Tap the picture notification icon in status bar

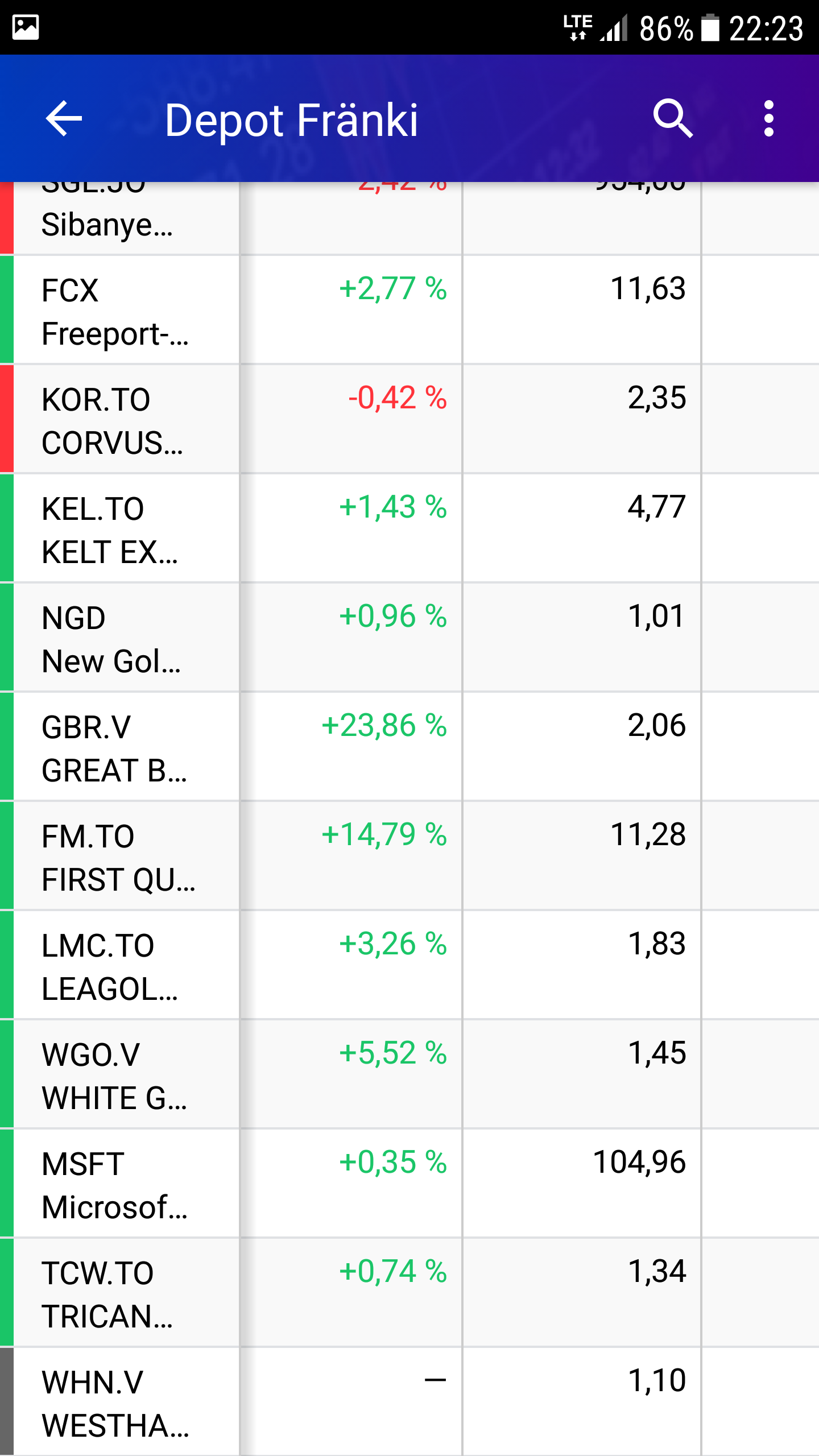(26, 27)
